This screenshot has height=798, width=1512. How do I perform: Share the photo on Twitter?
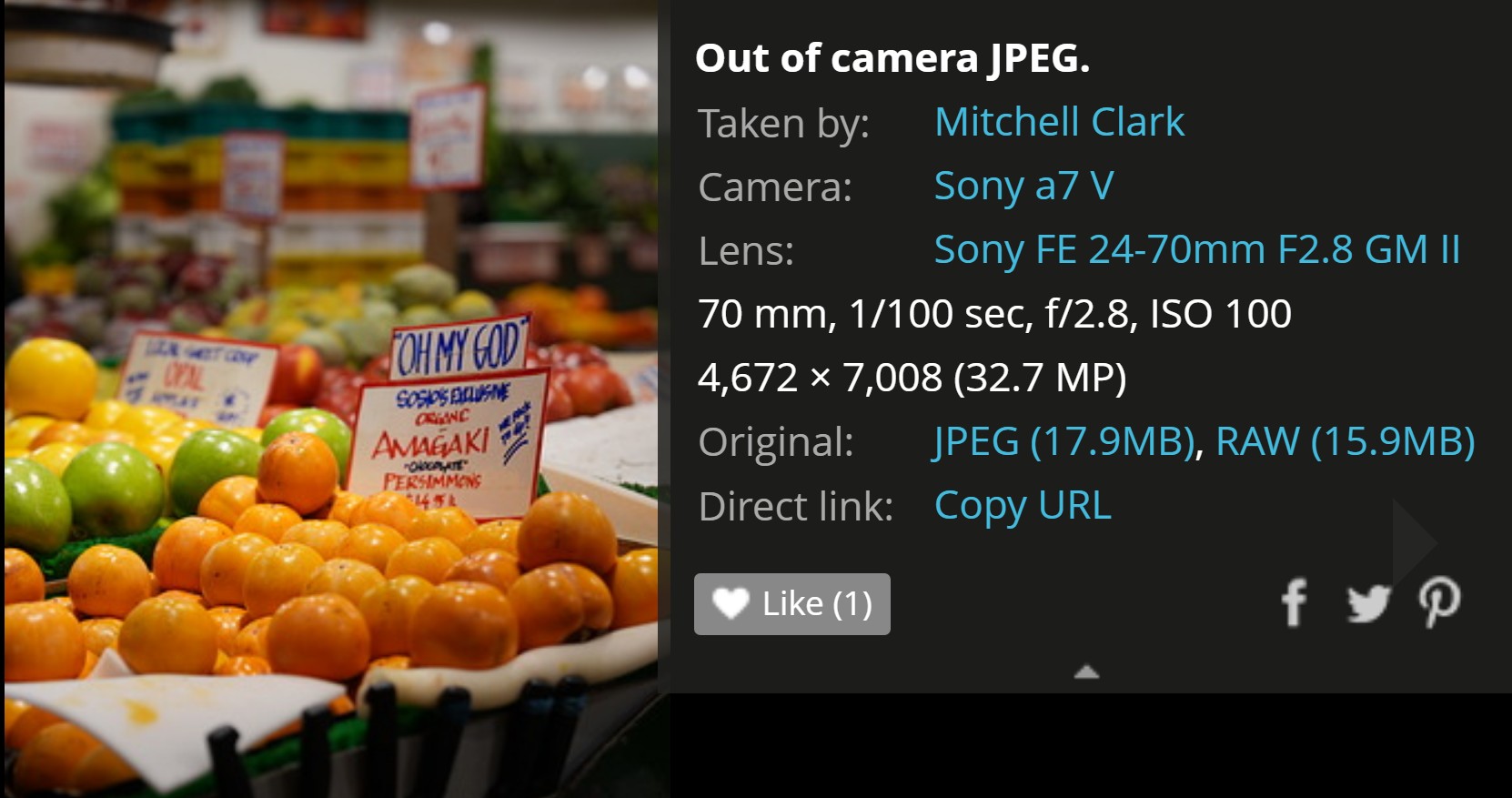[1367, 602]
